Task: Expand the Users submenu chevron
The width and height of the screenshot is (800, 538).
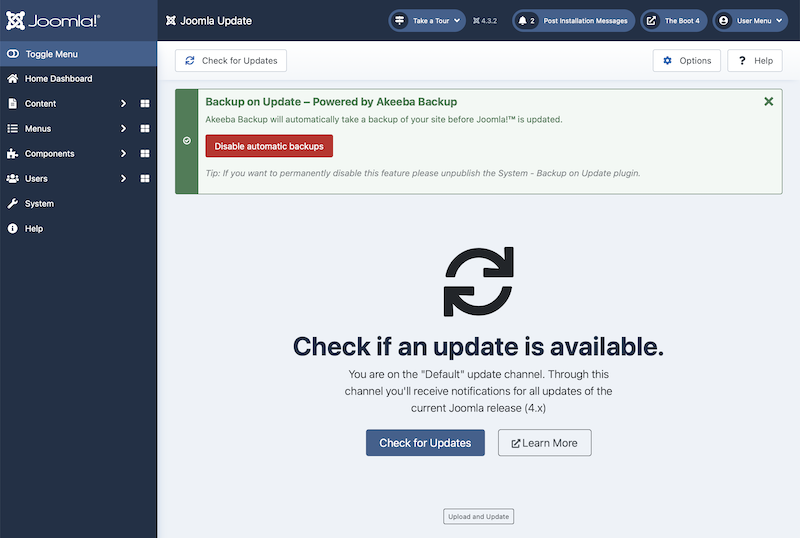Action: [x=123, y=179]
